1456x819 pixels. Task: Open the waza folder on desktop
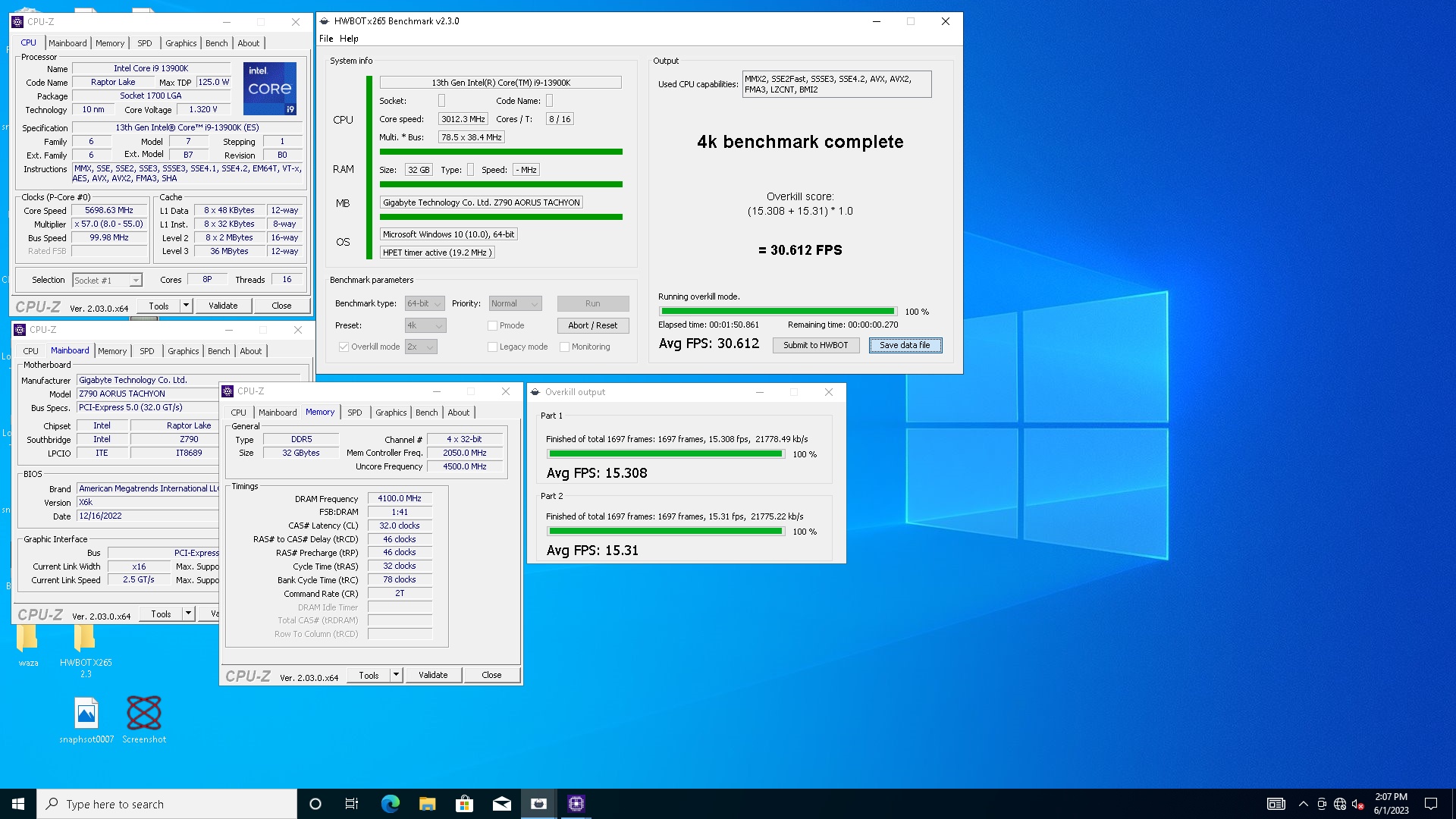[x=28, y=639]
